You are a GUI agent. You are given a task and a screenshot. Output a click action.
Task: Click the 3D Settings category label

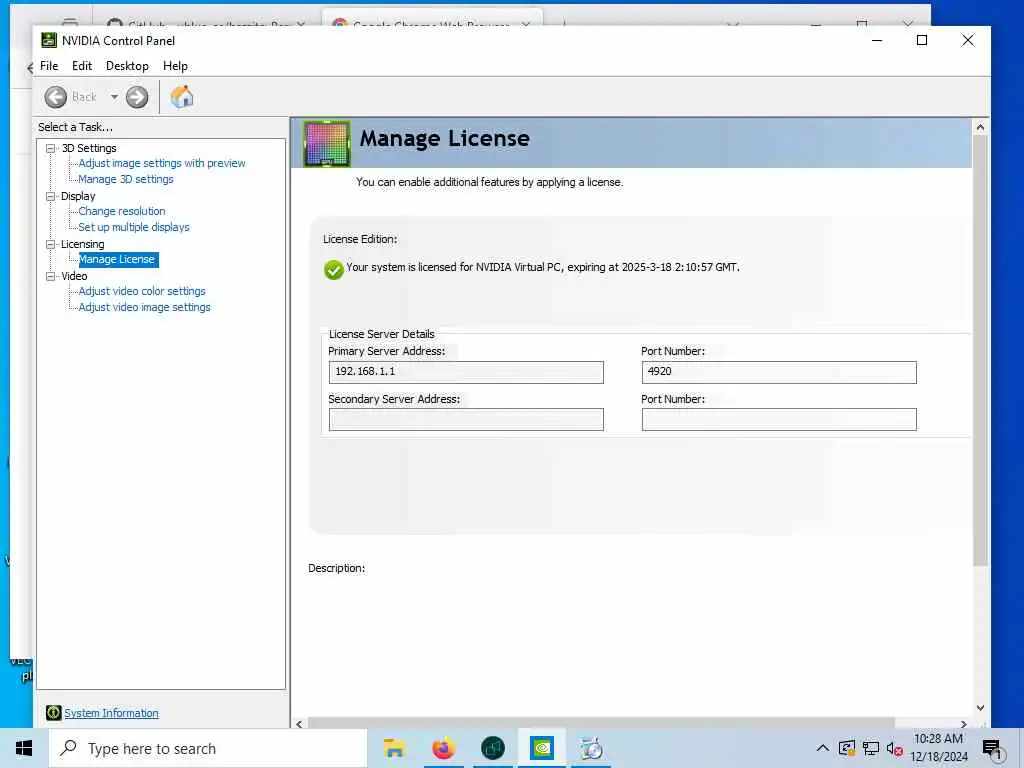[89, 148]
